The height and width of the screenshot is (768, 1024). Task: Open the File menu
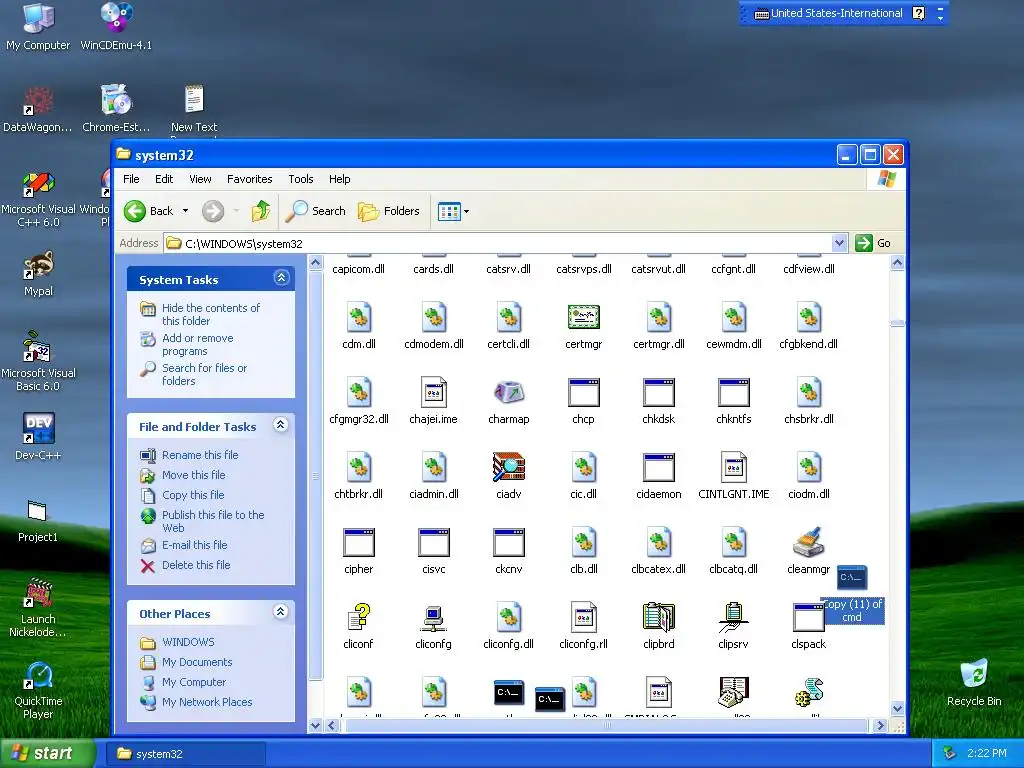[x=131, y=179]
